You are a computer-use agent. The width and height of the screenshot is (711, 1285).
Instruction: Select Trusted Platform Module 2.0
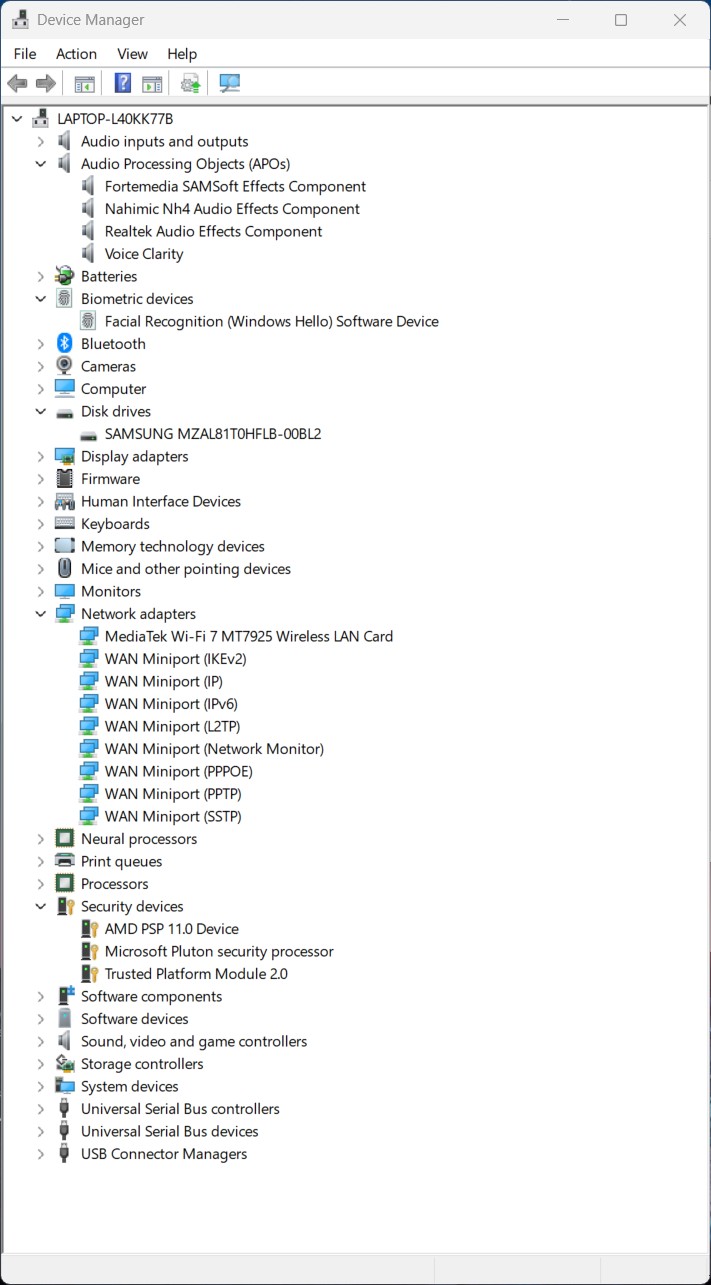[x=196, y=974]
